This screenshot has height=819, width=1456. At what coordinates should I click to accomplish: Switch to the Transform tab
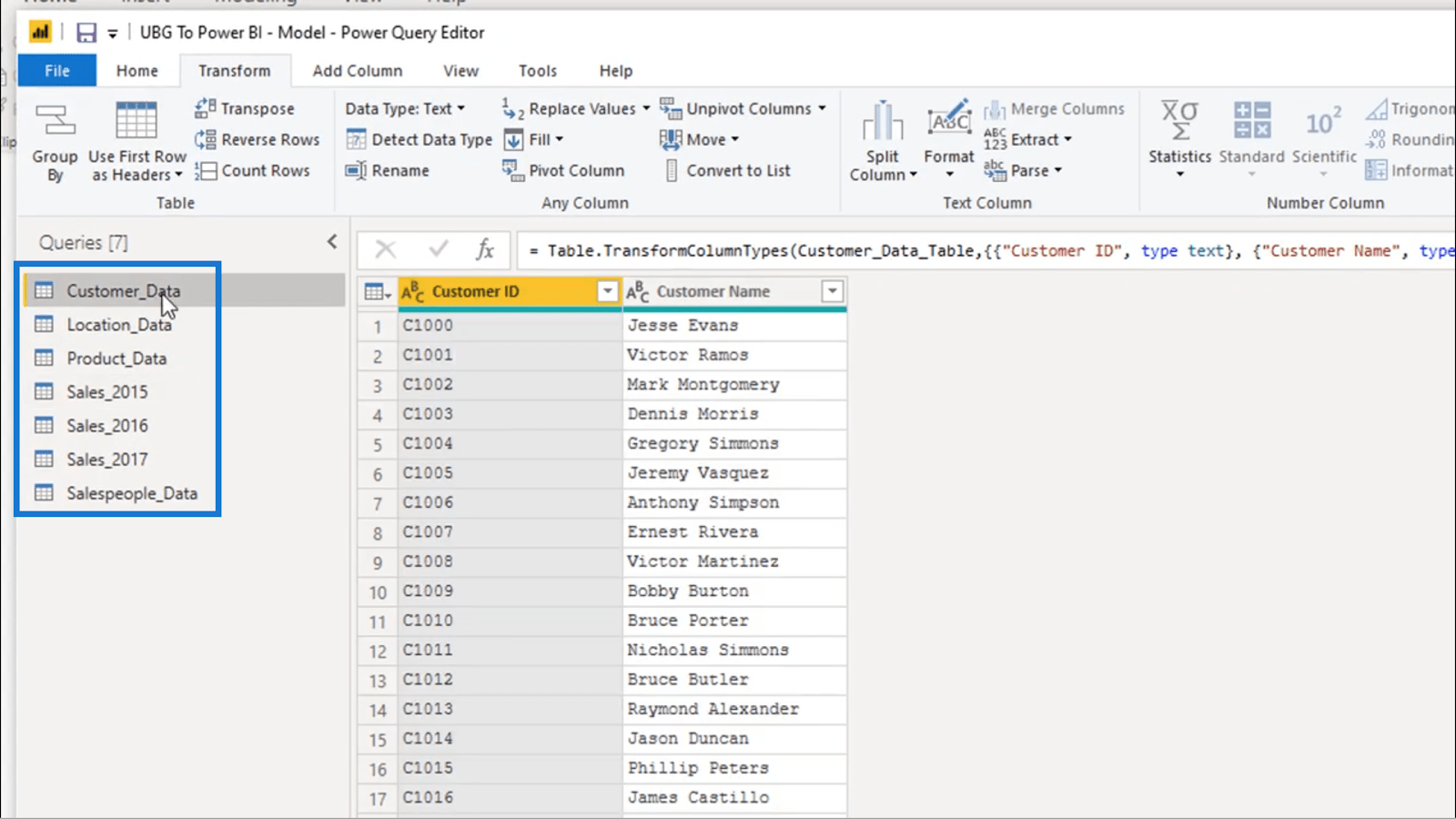[x=235, y=70]
